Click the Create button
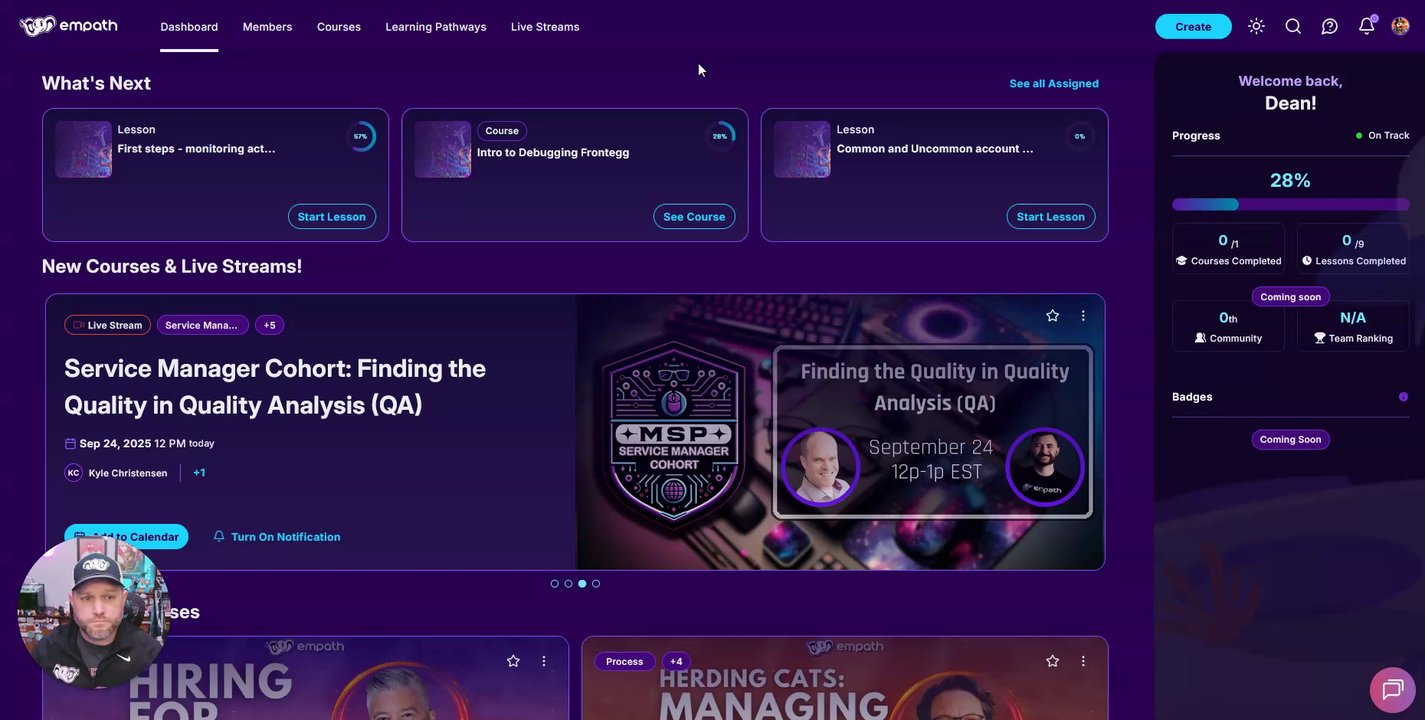 pos(1193,27)
